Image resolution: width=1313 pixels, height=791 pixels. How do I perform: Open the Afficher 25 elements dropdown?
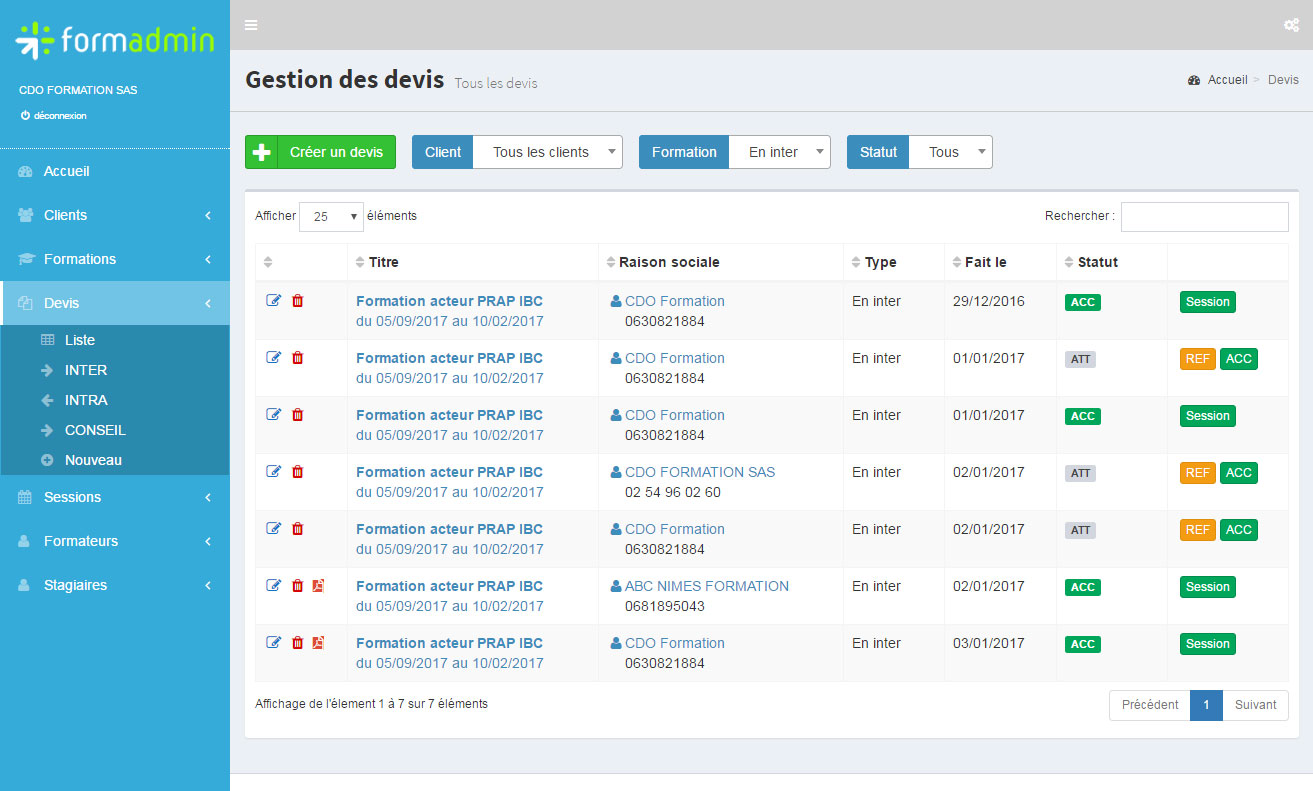331,216
